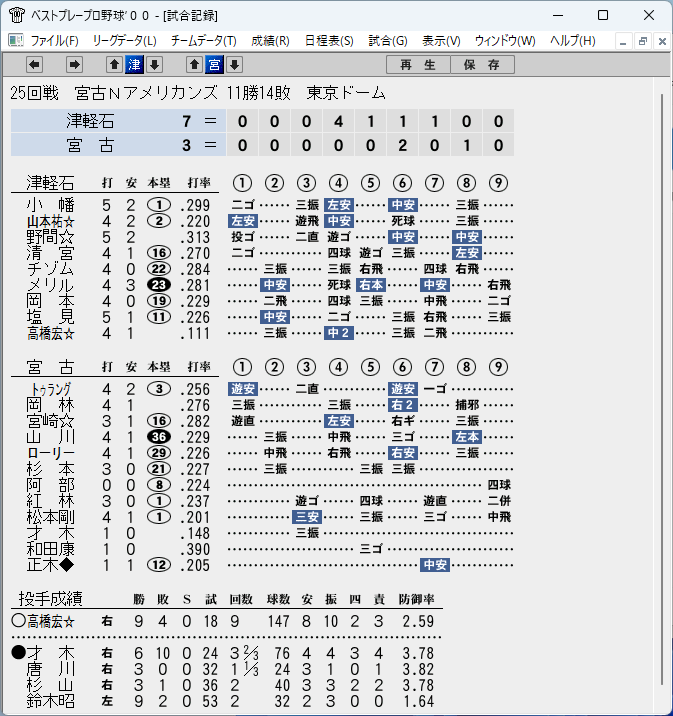Viewport: 673px width, 716px height.
Task: Open the チームデータ(T) menu
Action: tap(204, 41)
